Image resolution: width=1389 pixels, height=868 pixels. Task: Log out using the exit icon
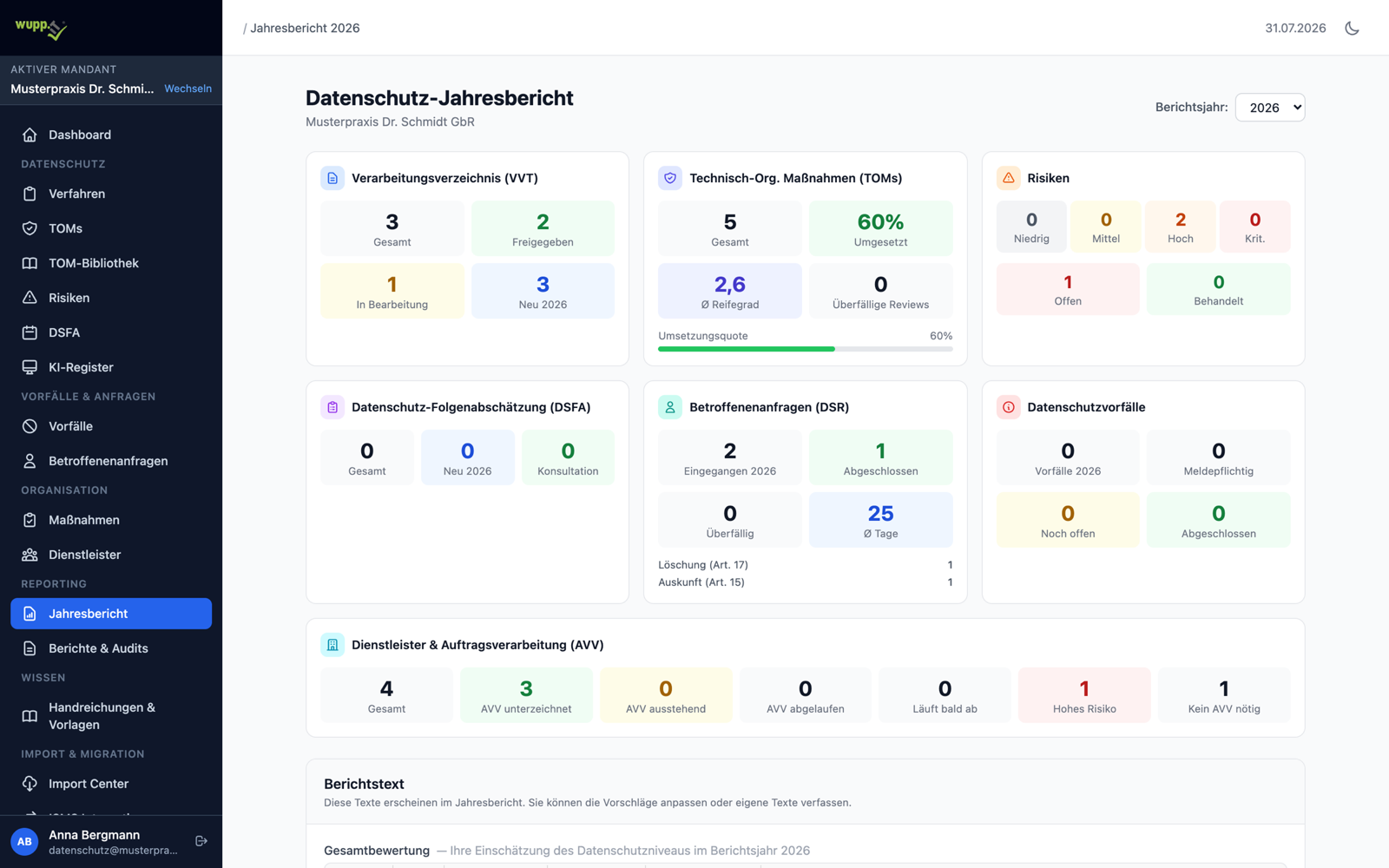[x=201, y=841]
